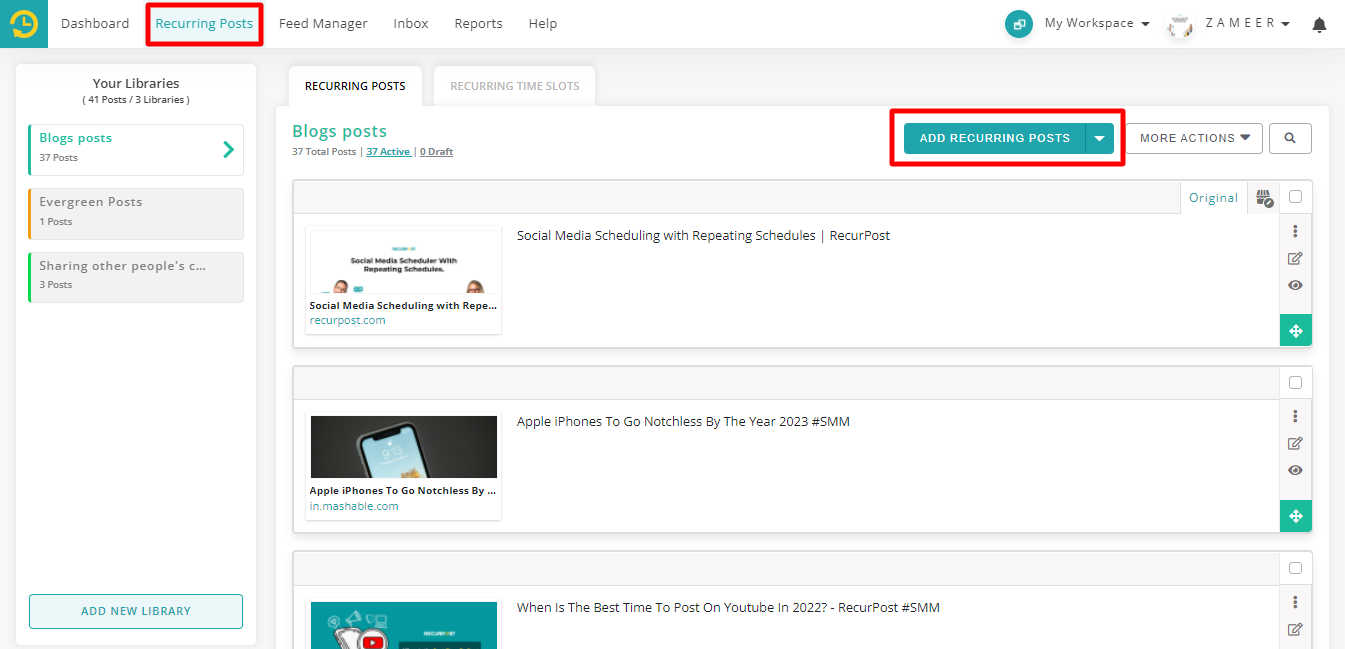
Task: Click text 'Apple iPhones To Go Notchless By The Year 2023 #SMM'
Action: pos(683,422)
